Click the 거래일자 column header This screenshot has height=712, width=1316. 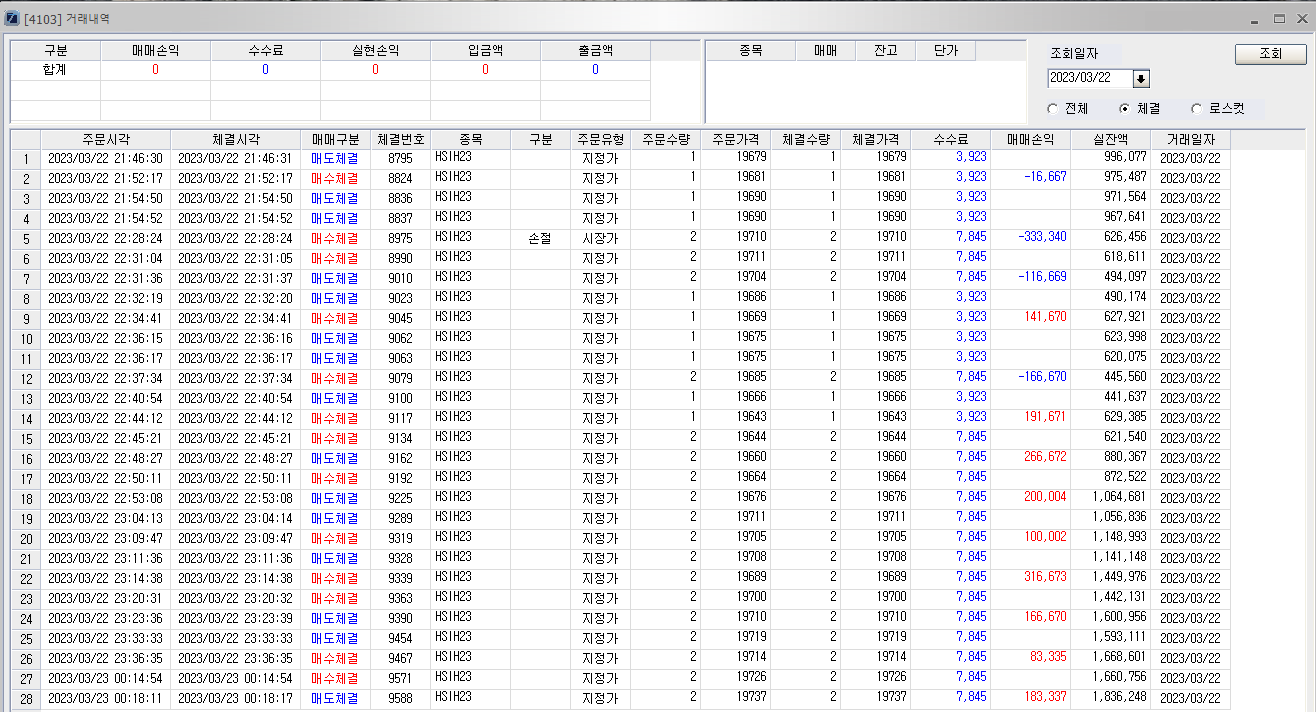point(1190,140)
